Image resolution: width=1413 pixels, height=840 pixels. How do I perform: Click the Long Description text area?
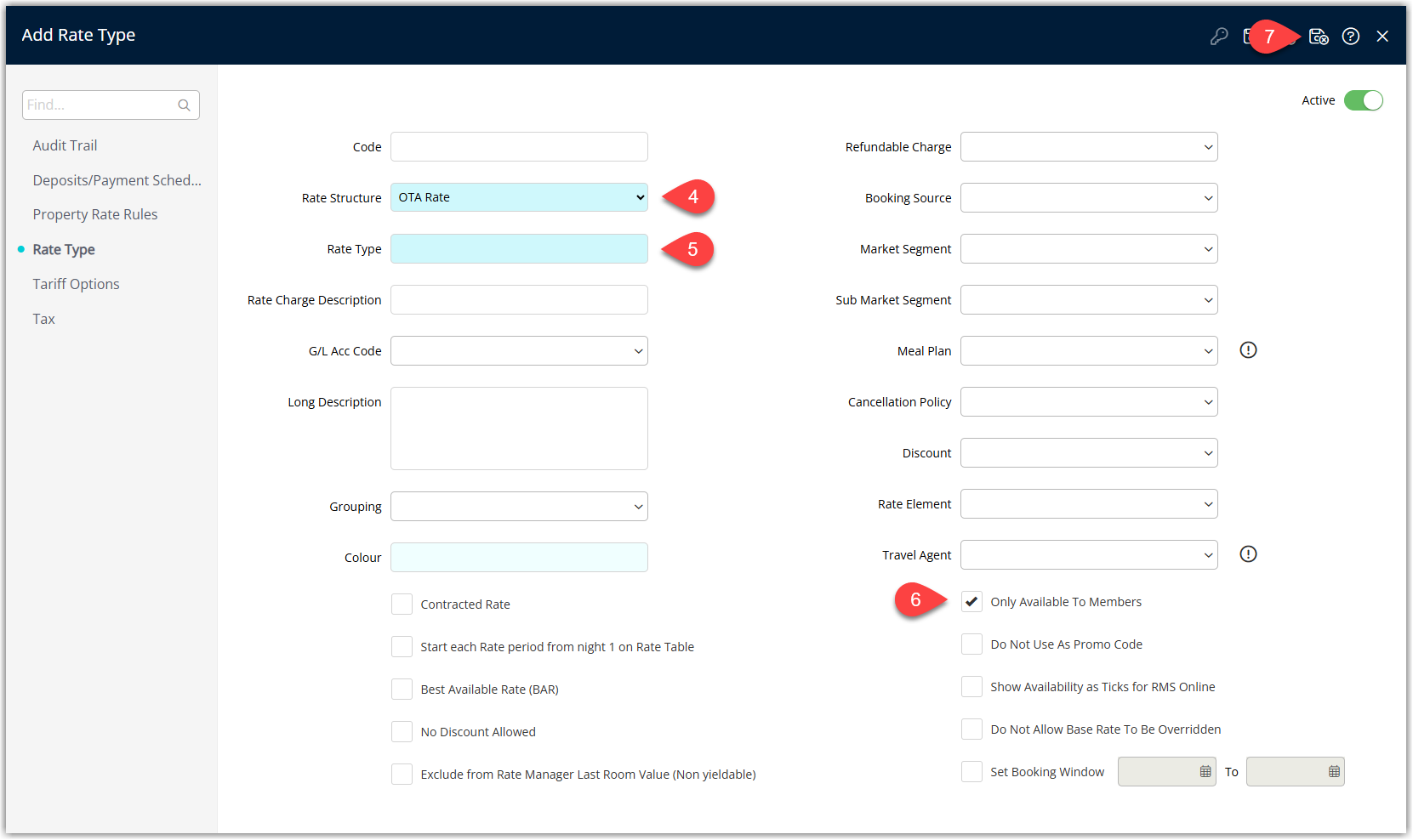519,429
